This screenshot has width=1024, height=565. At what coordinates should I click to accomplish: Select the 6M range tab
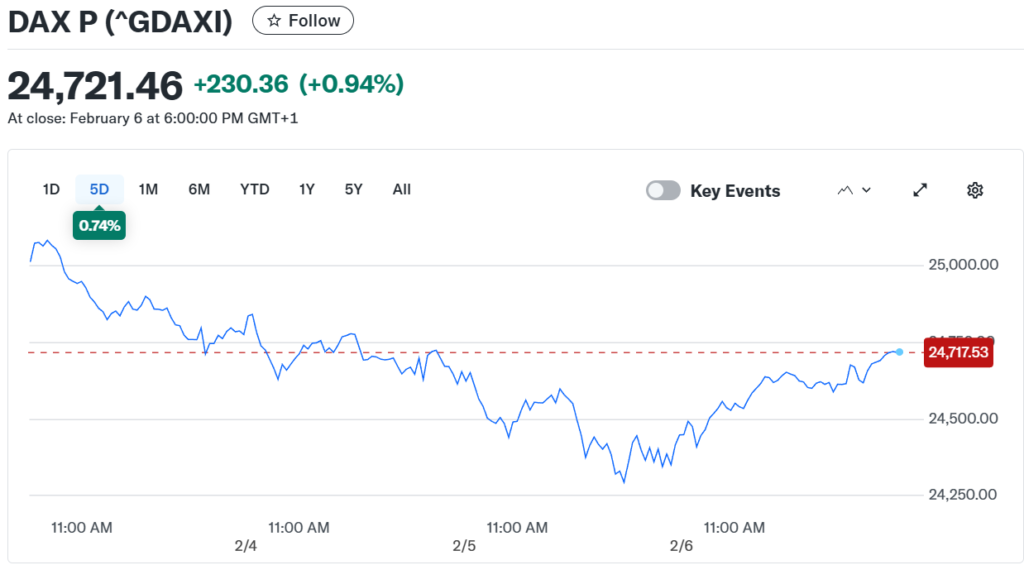(x=199, y=189)
